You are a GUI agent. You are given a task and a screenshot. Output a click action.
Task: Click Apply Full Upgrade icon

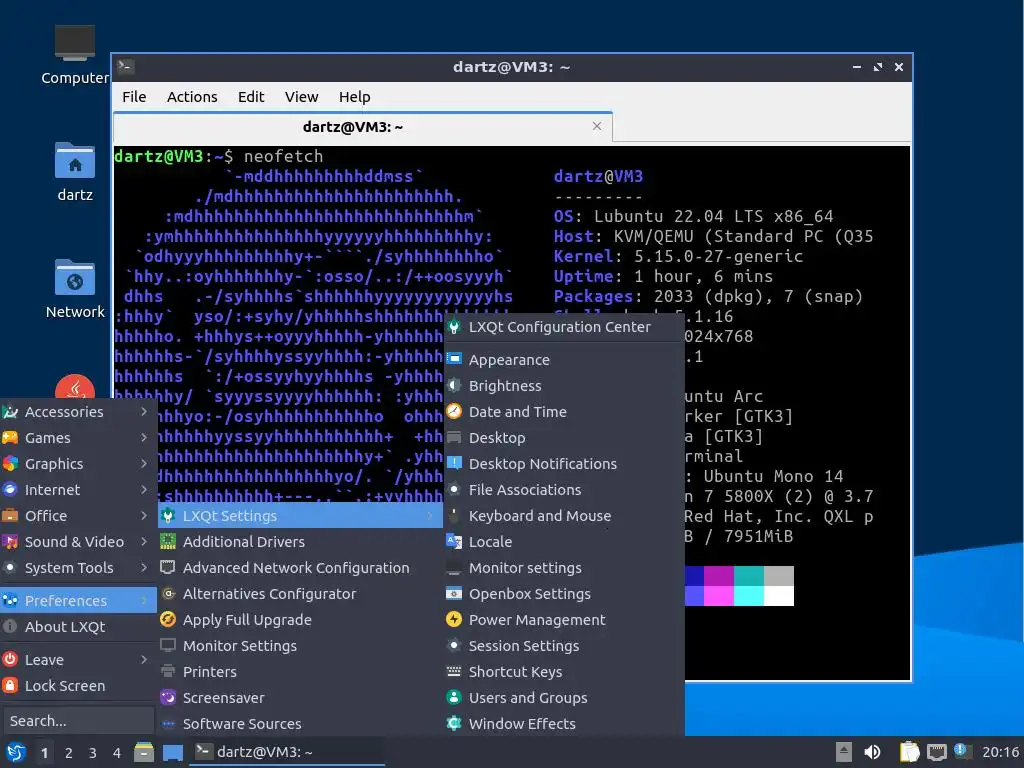click(x=168, y=619)
